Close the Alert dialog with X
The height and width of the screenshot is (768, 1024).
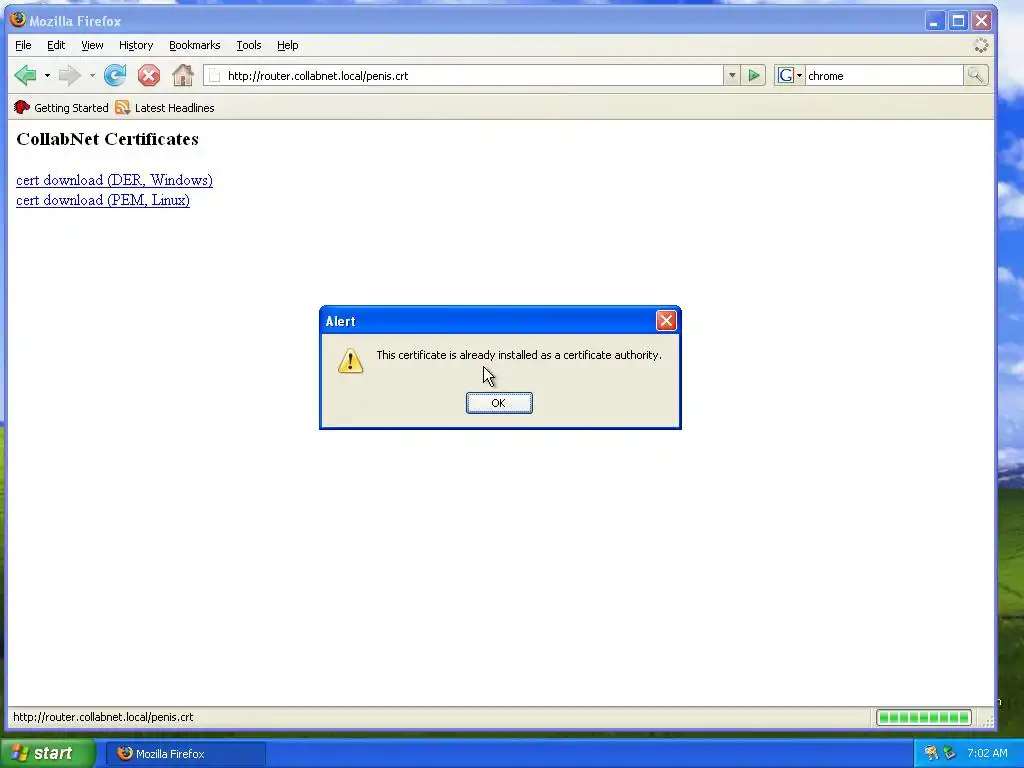[665, 321]
